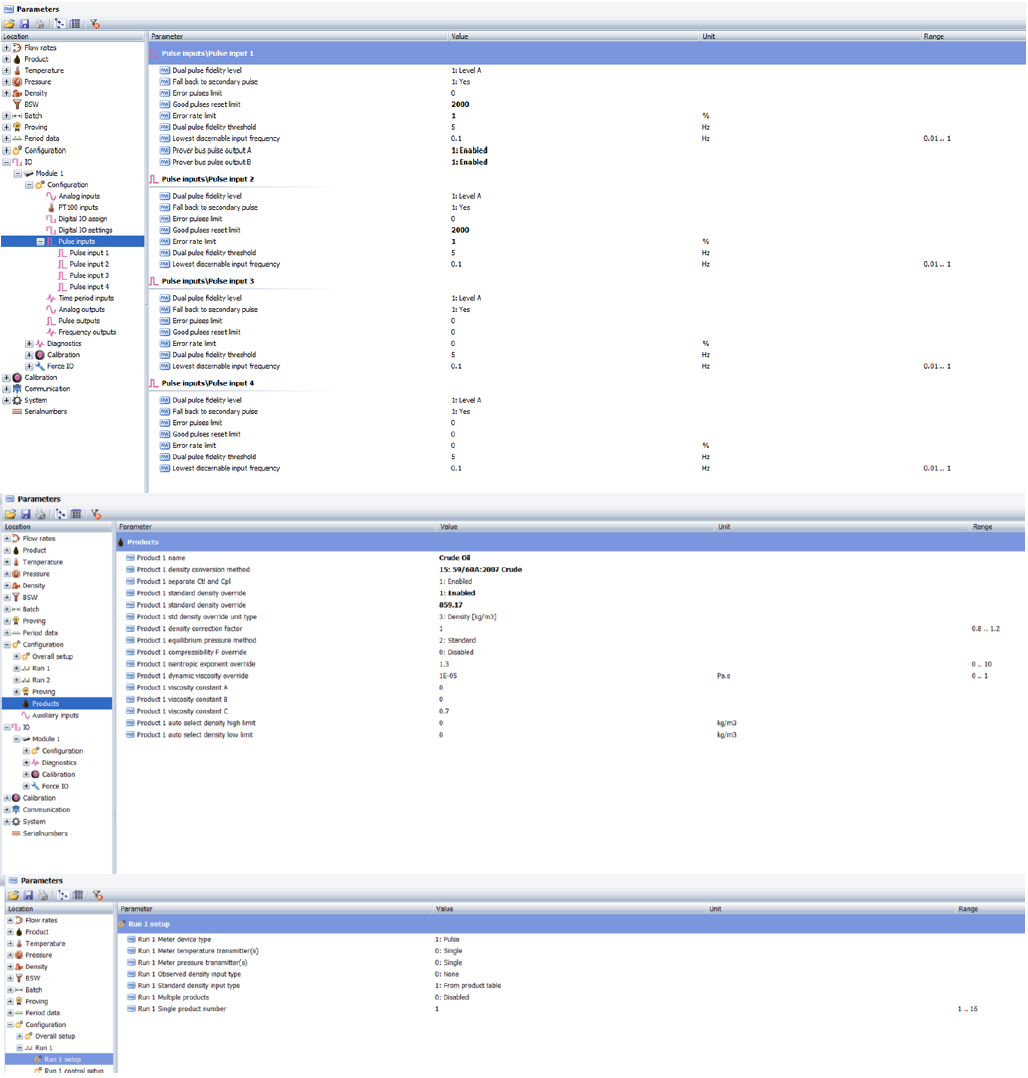Image resolution: width=1028 pixels, height=1078 pixels.
Task: Clear filter icon in Pulse inputs window toolbar
Action: pyautogui.click(x=95, y=24)
